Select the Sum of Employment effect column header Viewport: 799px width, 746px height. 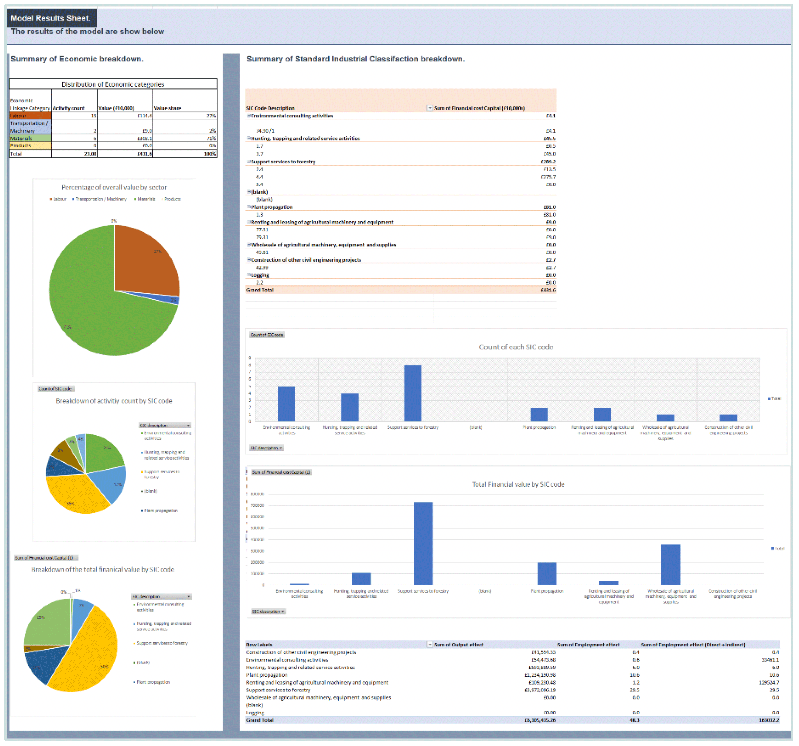(x=589, y=645)
